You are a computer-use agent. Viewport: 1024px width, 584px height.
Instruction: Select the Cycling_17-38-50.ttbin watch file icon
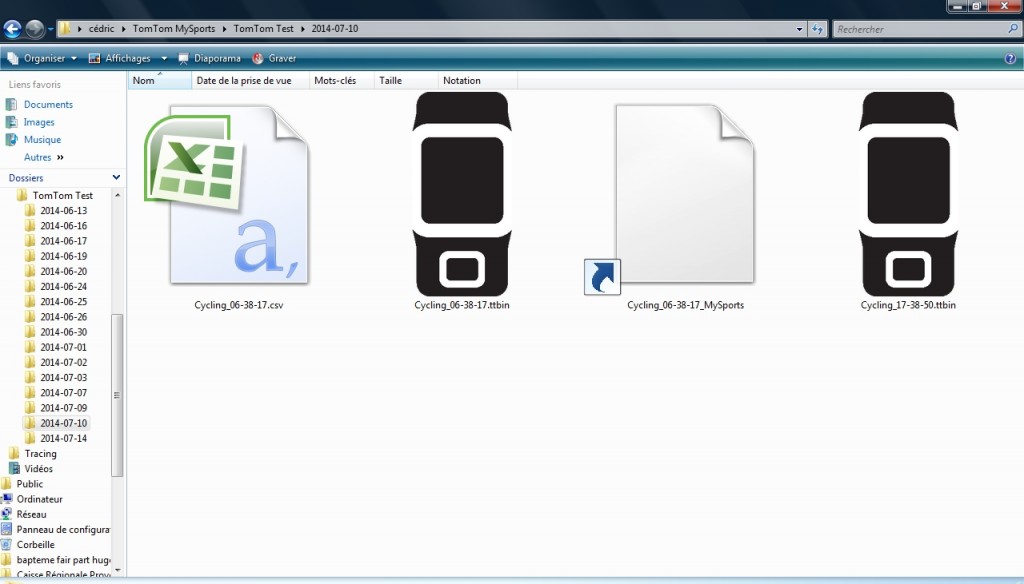[908, 194]
